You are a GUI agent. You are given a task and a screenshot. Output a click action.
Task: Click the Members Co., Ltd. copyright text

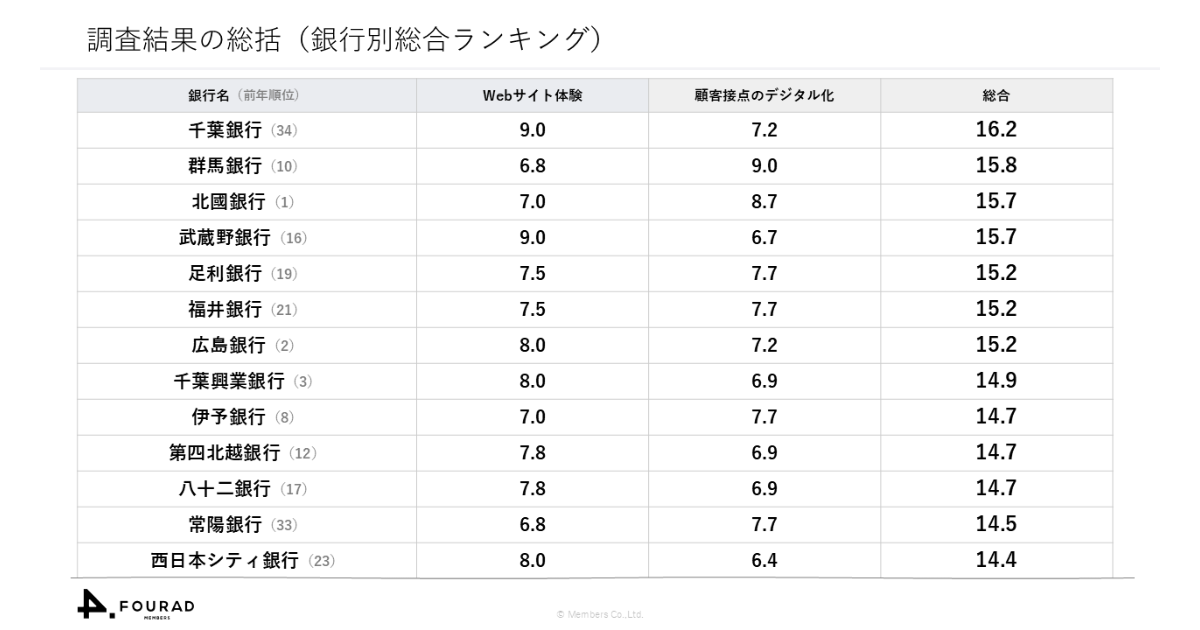[600, 614]
